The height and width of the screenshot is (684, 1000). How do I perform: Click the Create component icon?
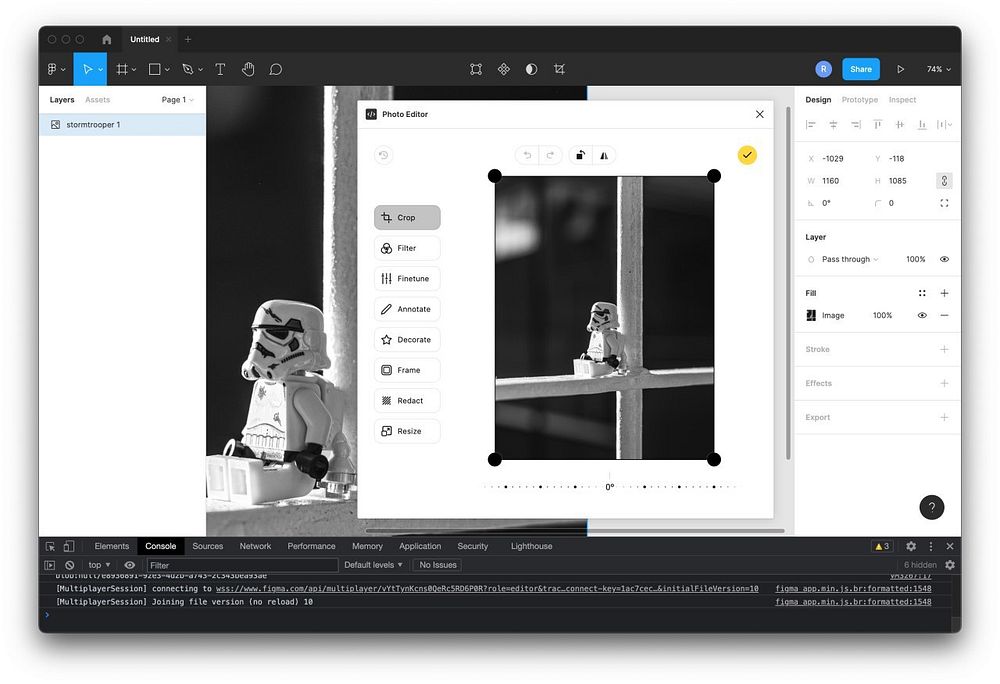click(504, 69)
